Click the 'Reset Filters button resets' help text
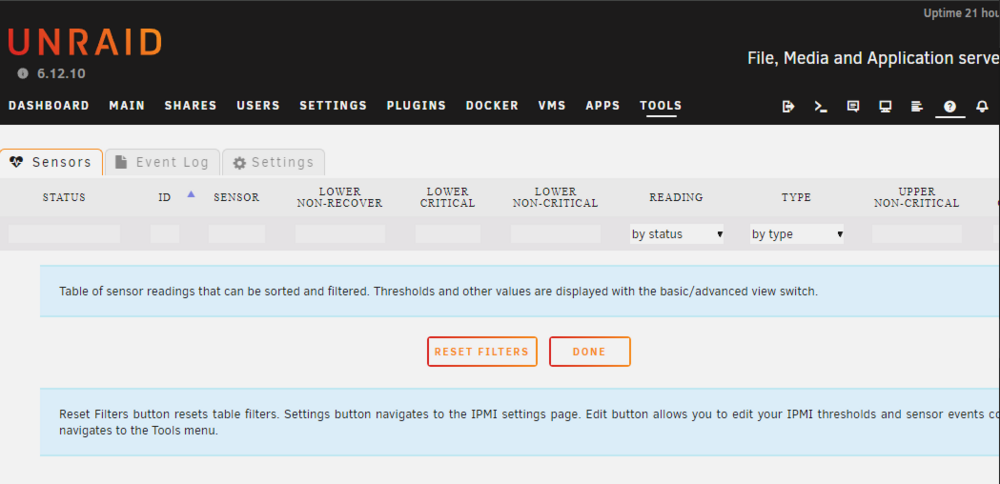Screen dimensions: 1000x484 coord(529,422)
